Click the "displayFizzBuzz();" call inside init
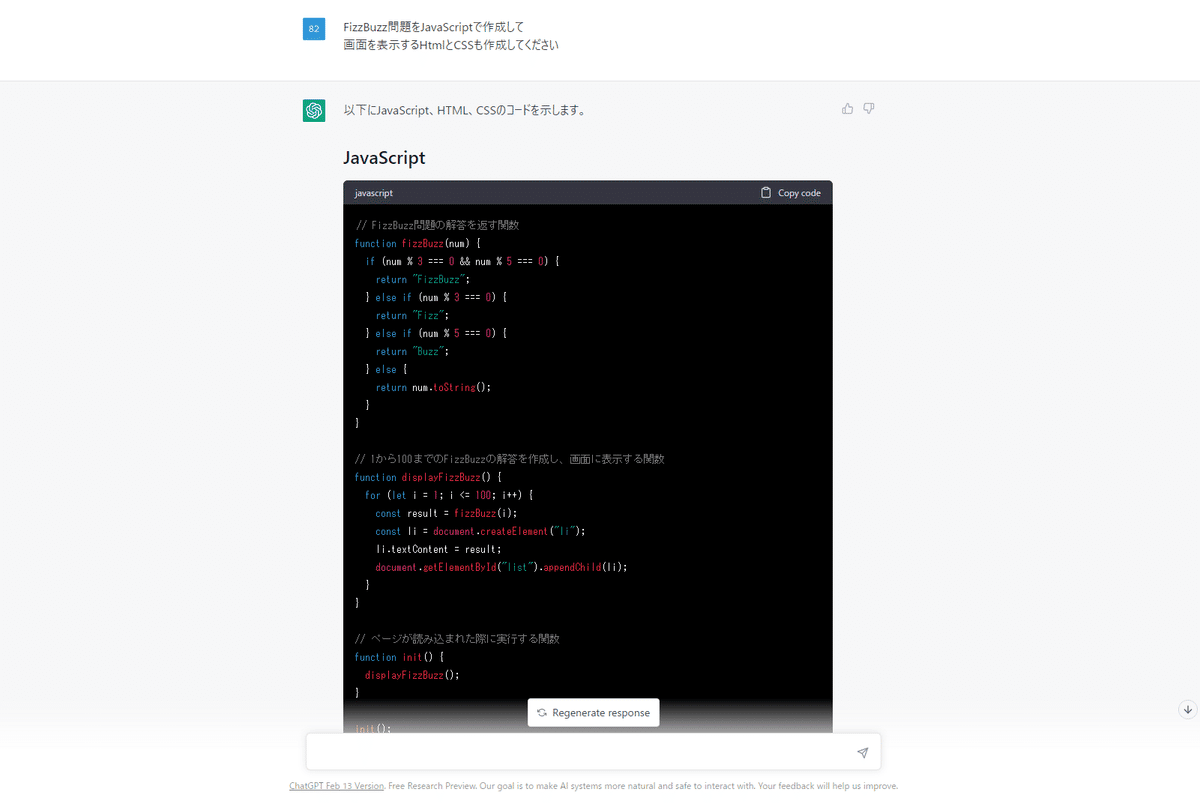Viewport: 1200px width, 803px height. coord(412,675)
